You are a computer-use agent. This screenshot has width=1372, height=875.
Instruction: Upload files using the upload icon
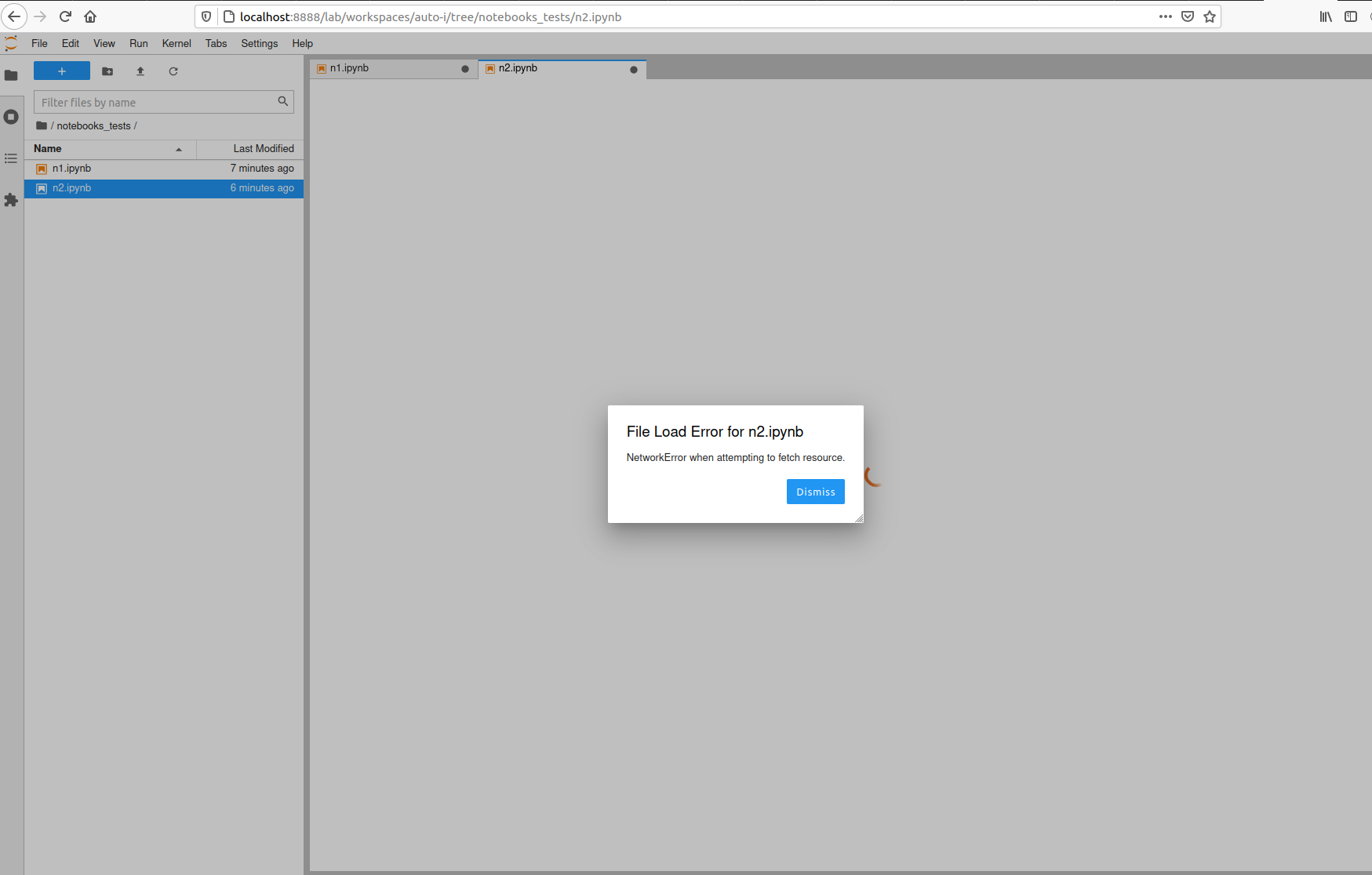coord(140,71)
